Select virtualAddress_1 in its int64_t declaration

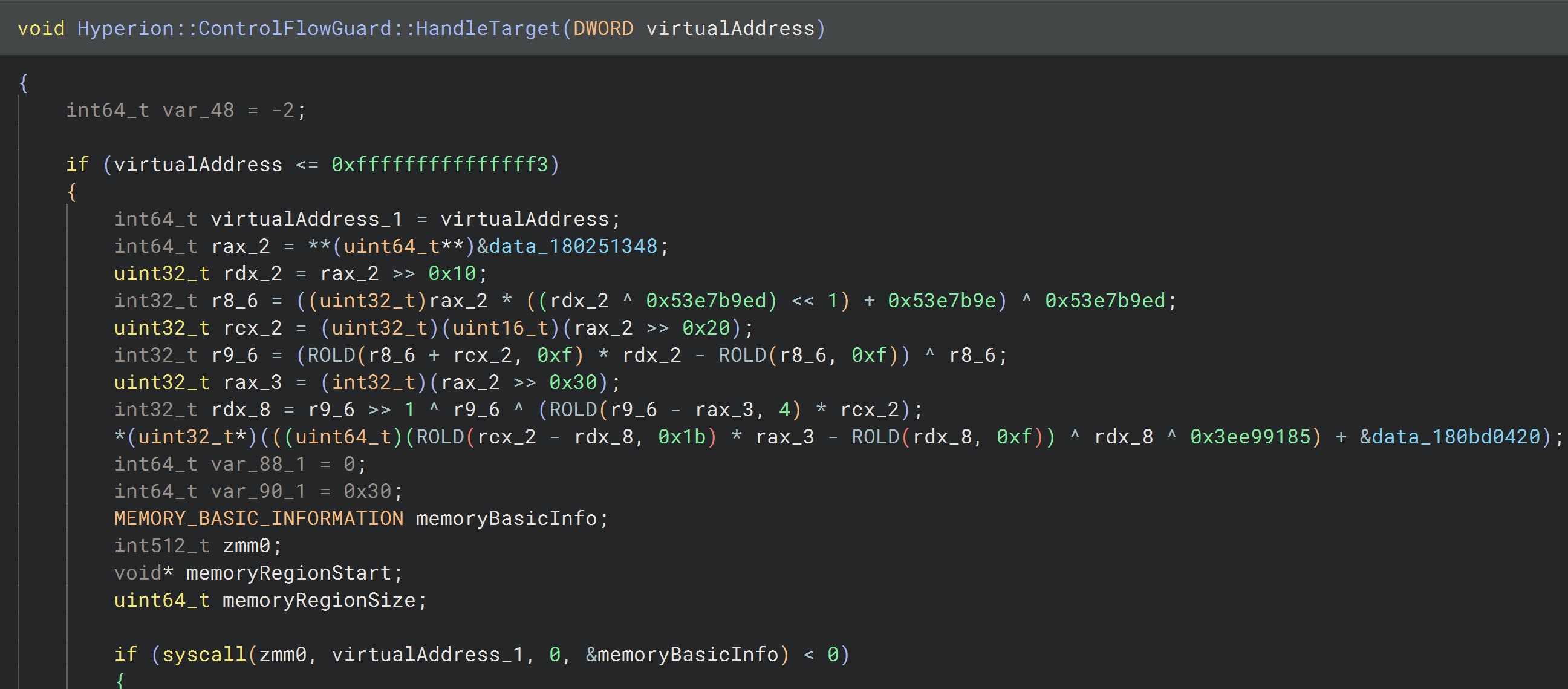307,219
